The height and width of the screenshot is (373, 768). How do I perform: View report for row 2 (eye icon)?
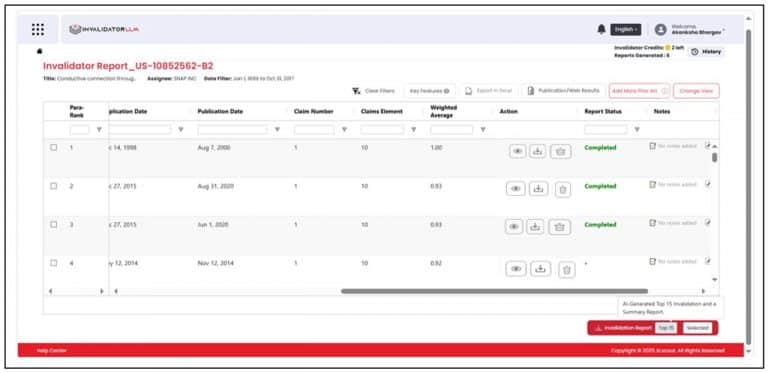click(x=515, y=188)
